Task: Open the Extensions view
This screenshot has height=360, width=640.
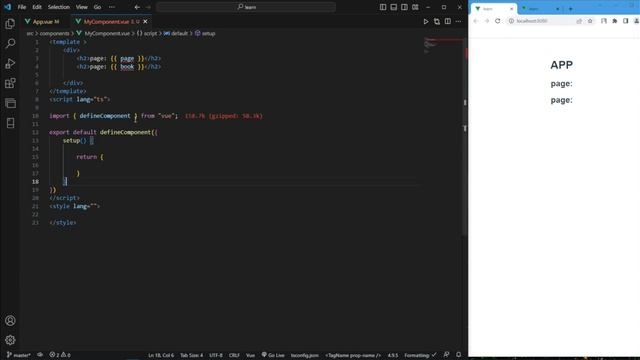Action: (10, 83)
